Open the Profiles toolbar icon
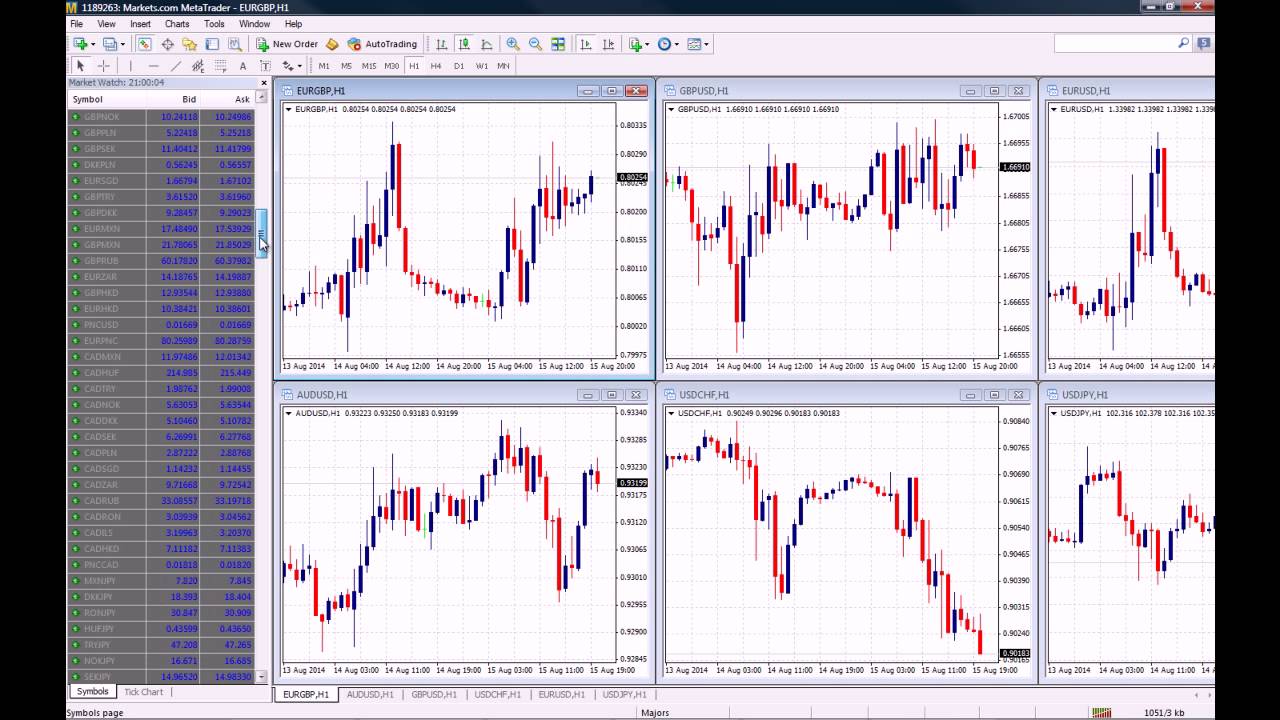Image resolution: width=1280 pixels, height=720 pixels. (110, 44)
